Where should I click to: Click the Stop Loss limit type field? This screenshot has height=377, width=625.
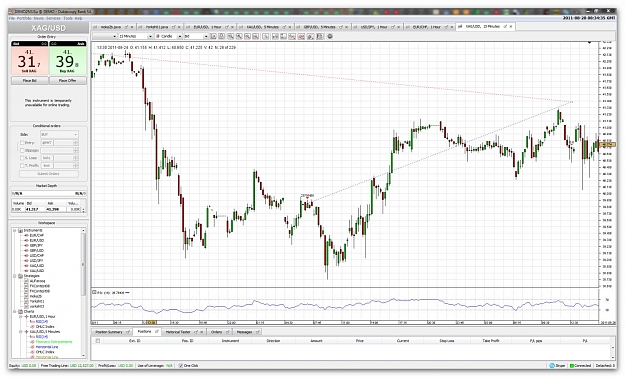pyautogui.click(x=47, y=158)
